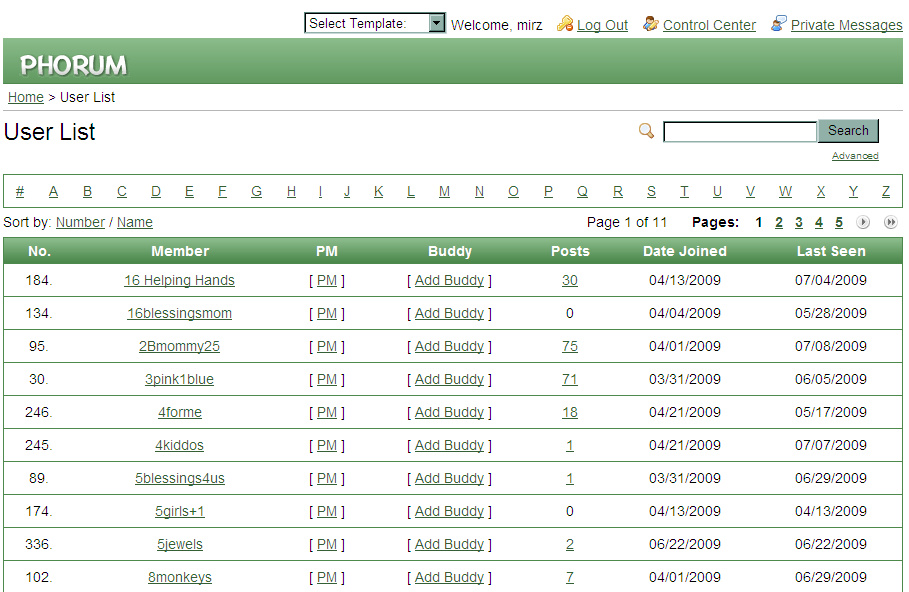Click in the user search text field
This screenshot has height=592, width=909.
740,132
